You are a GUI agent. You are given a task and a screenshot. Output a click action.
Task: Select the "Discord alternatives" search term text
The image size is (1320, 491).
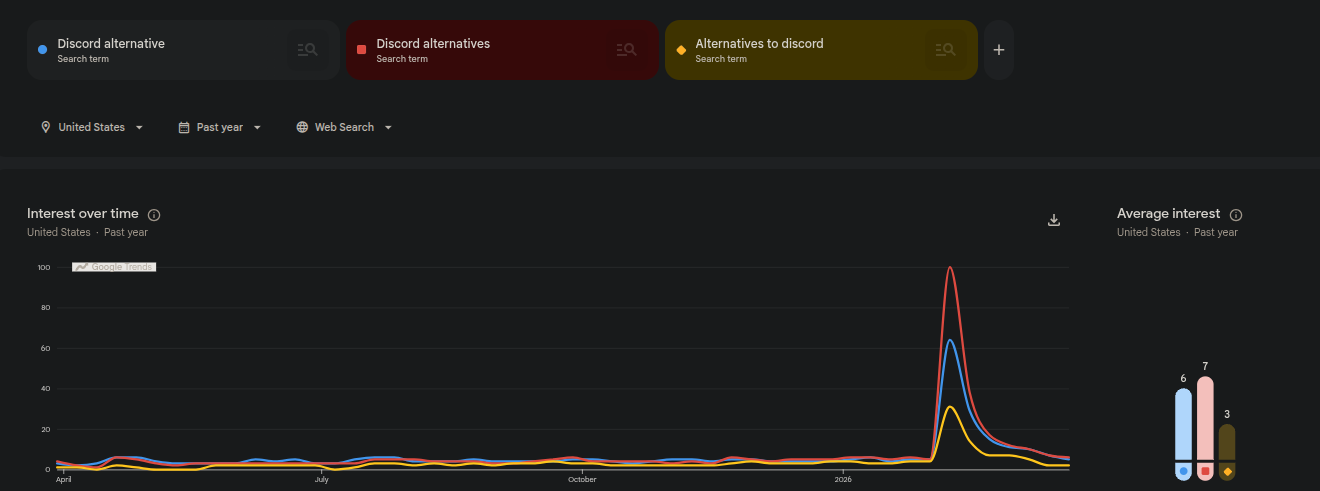[x=433, y=44]
